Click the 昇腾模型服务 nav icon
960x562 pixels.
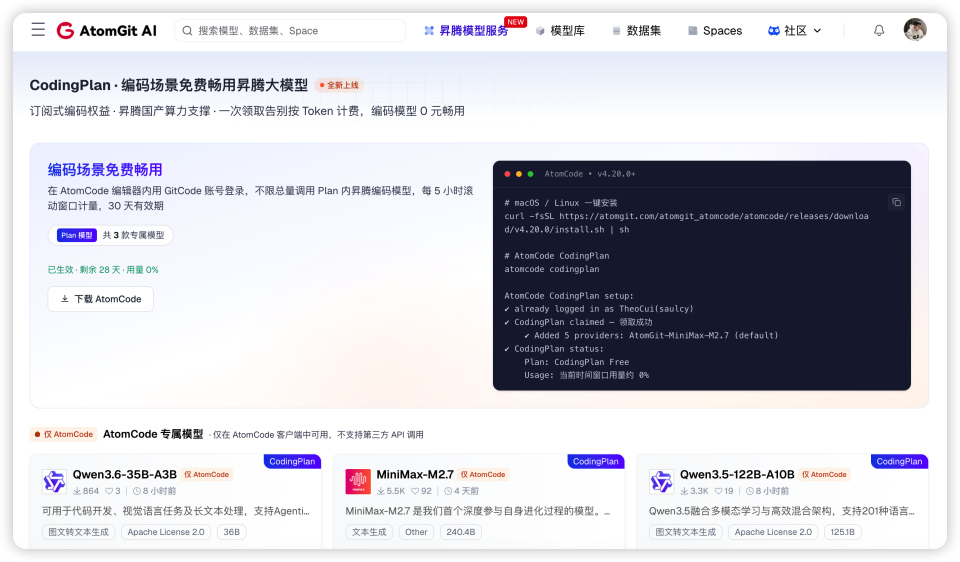click(429, 31)
